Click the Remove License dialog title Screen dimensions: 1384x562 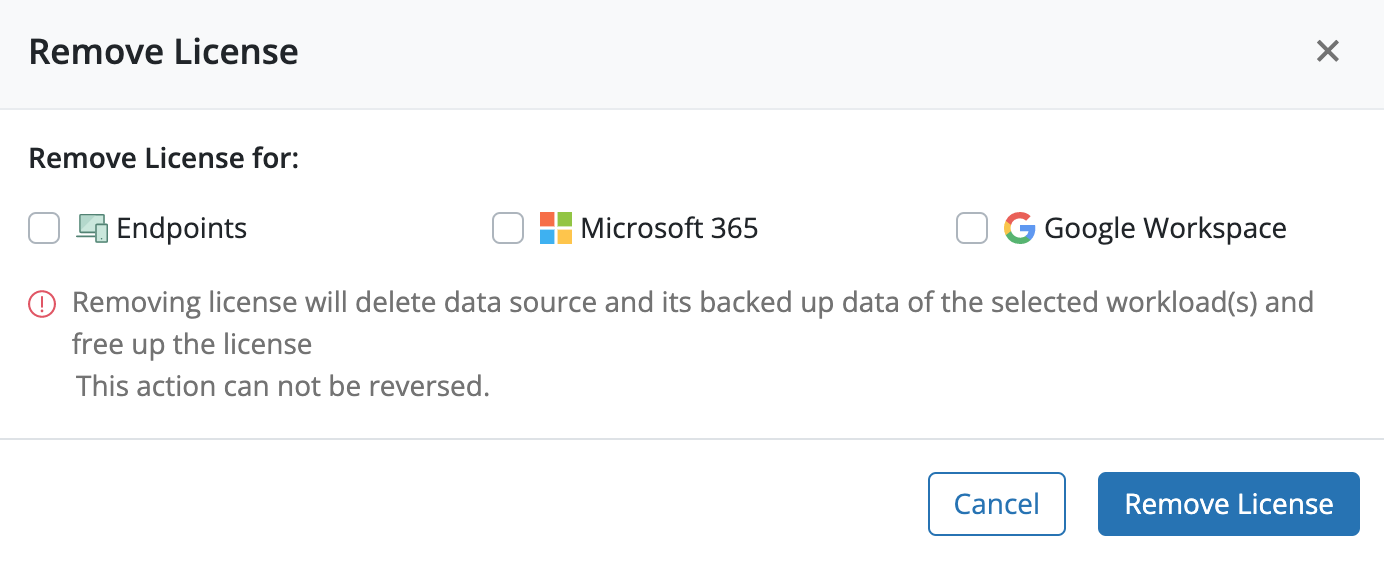(x=164, y=51)
